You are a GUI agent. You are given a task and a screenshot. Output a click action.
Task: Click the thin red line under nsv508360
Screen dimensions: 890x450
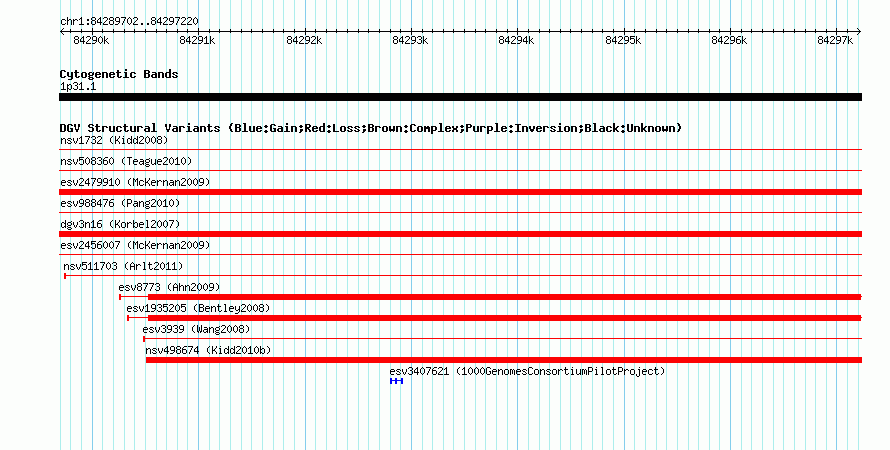click(x=460, y=171)
